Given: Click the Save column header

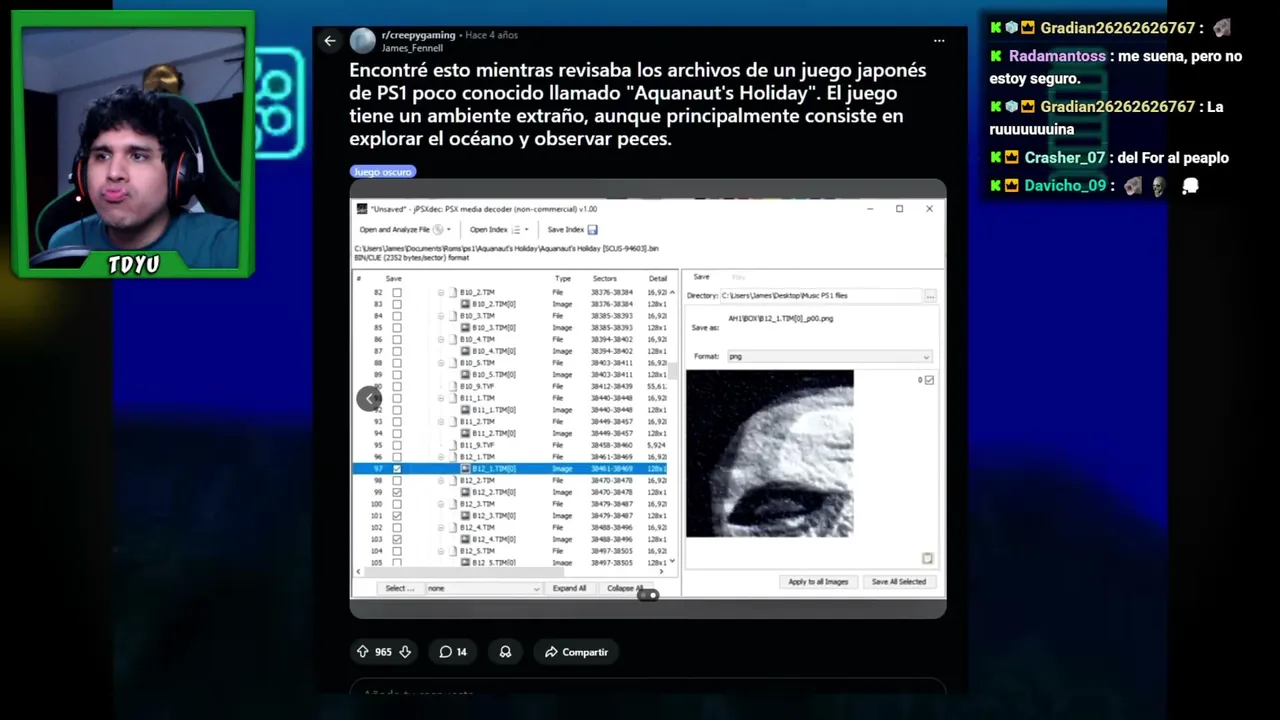Looking at the screenshot, I should pyautogui.click(x=394, y=279).
